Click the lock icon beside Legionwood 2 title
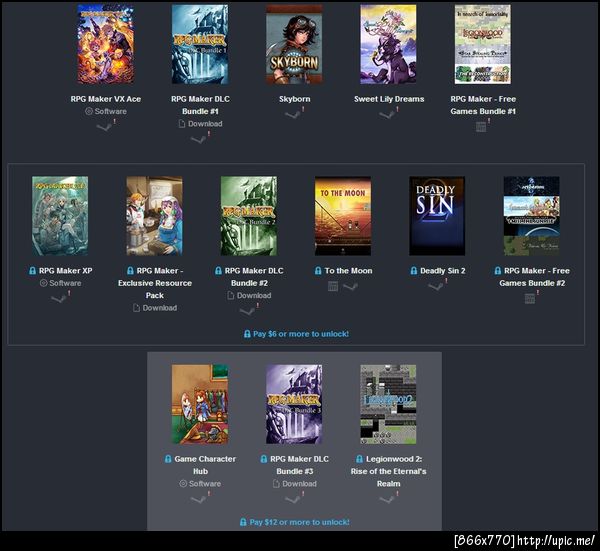The height and width of the screenshot is (551, 600). pyautogui.click(x=359, y=458)
